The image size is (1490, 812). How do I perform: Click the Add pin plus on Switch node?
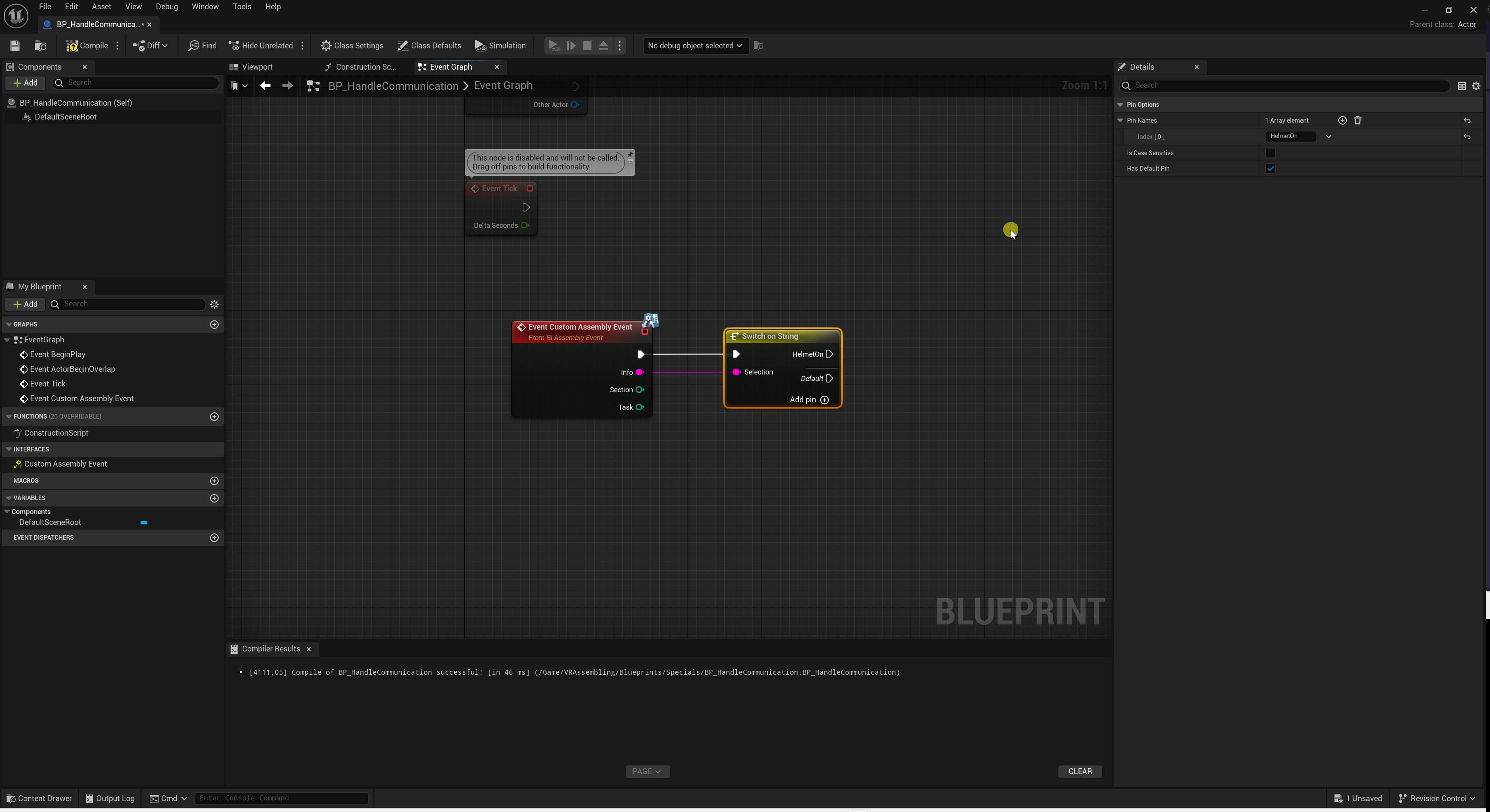tap(824, 400)
